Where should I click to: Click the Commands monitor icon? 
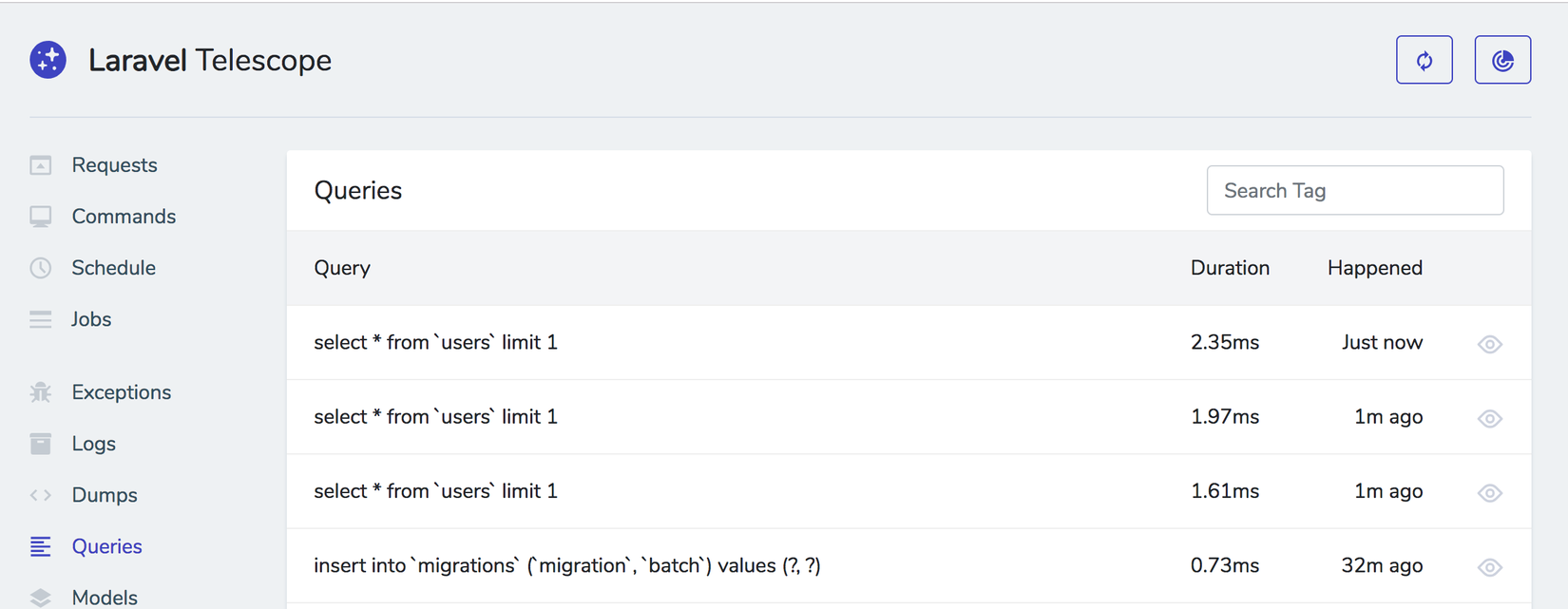point(41,217)
